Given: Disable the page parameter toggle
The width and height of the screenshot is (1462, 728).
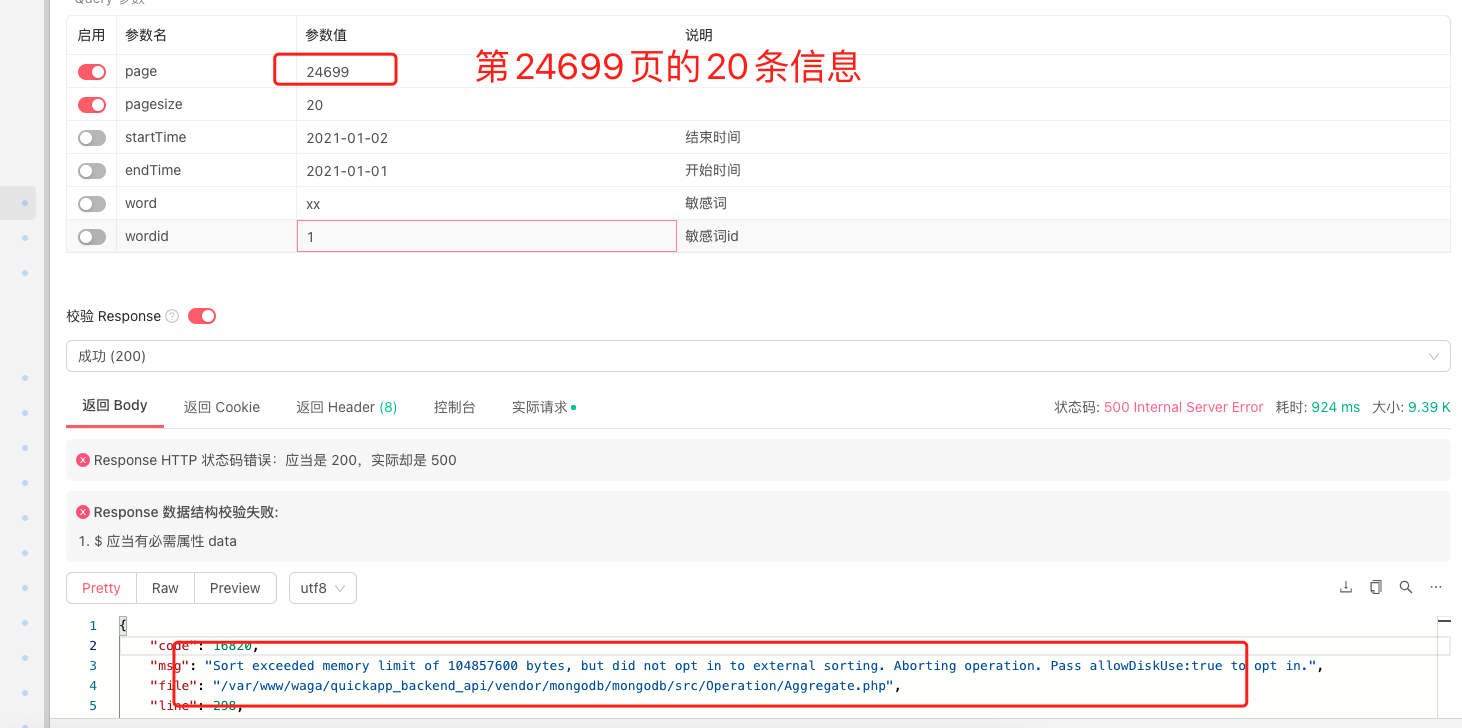Looking at the screenshot, I should [x=91, y=71].
